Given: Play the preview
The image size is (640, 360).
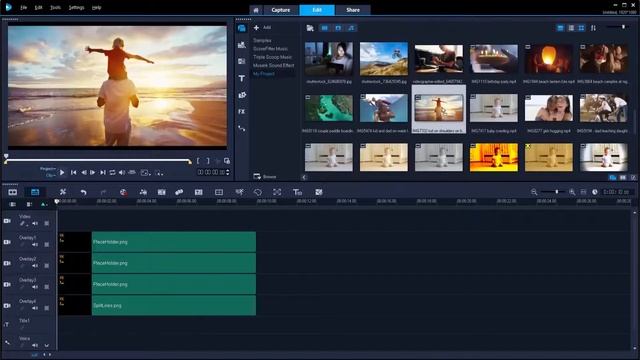Looking at the screenshot, I should coord(62,173).
